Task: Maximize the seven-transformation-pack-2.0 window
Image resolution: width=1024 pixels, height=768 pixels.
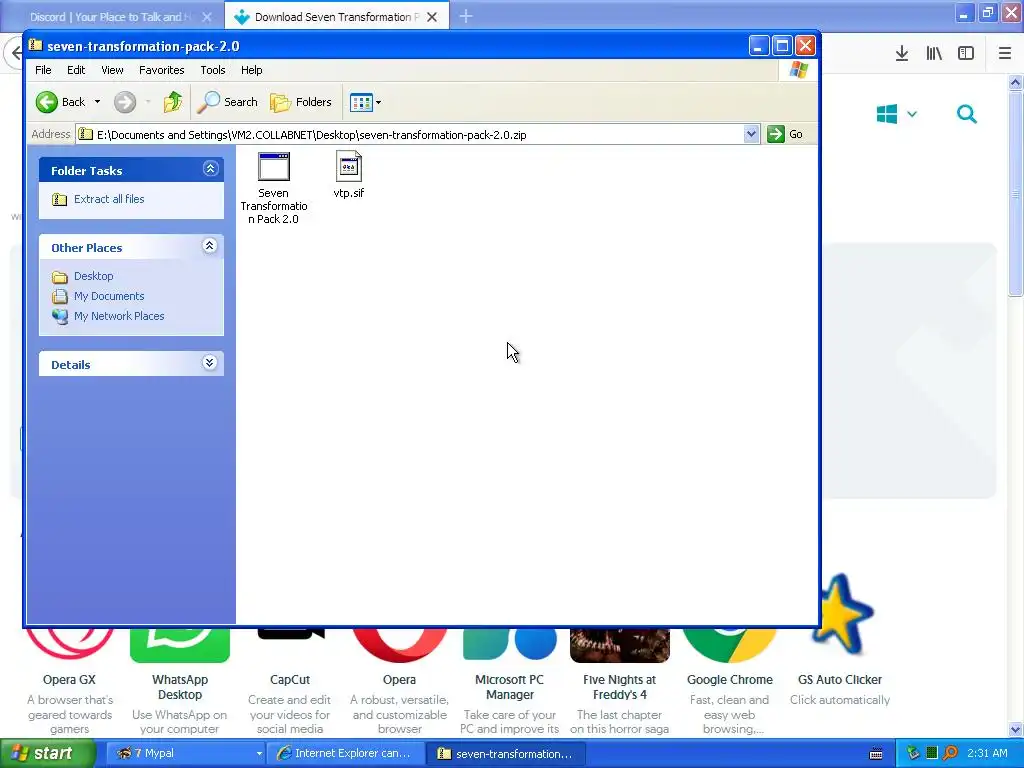Action: point(782,46)
